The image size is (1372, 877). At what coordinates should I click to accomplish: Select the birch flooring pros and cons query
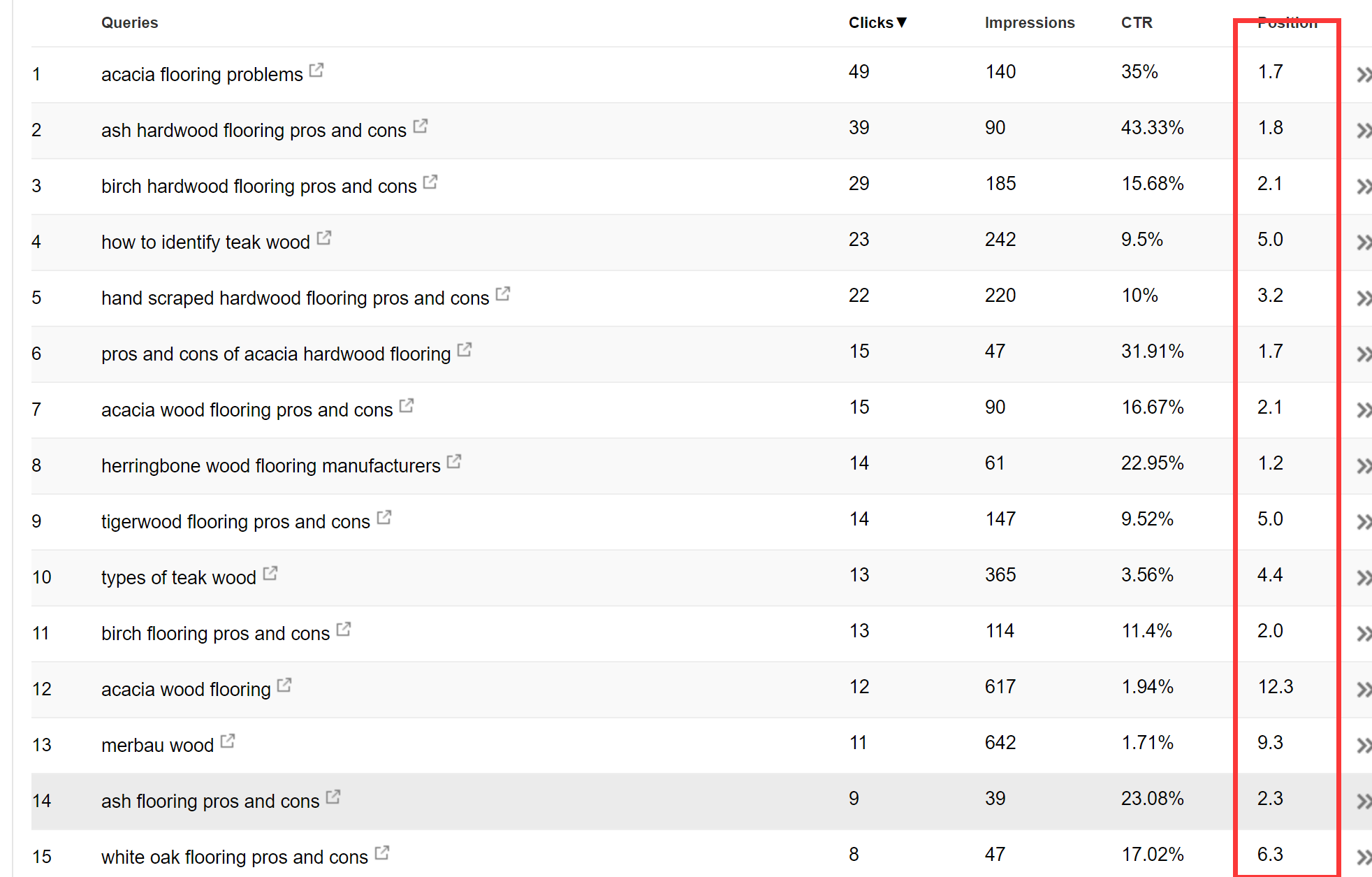(215, 633)
